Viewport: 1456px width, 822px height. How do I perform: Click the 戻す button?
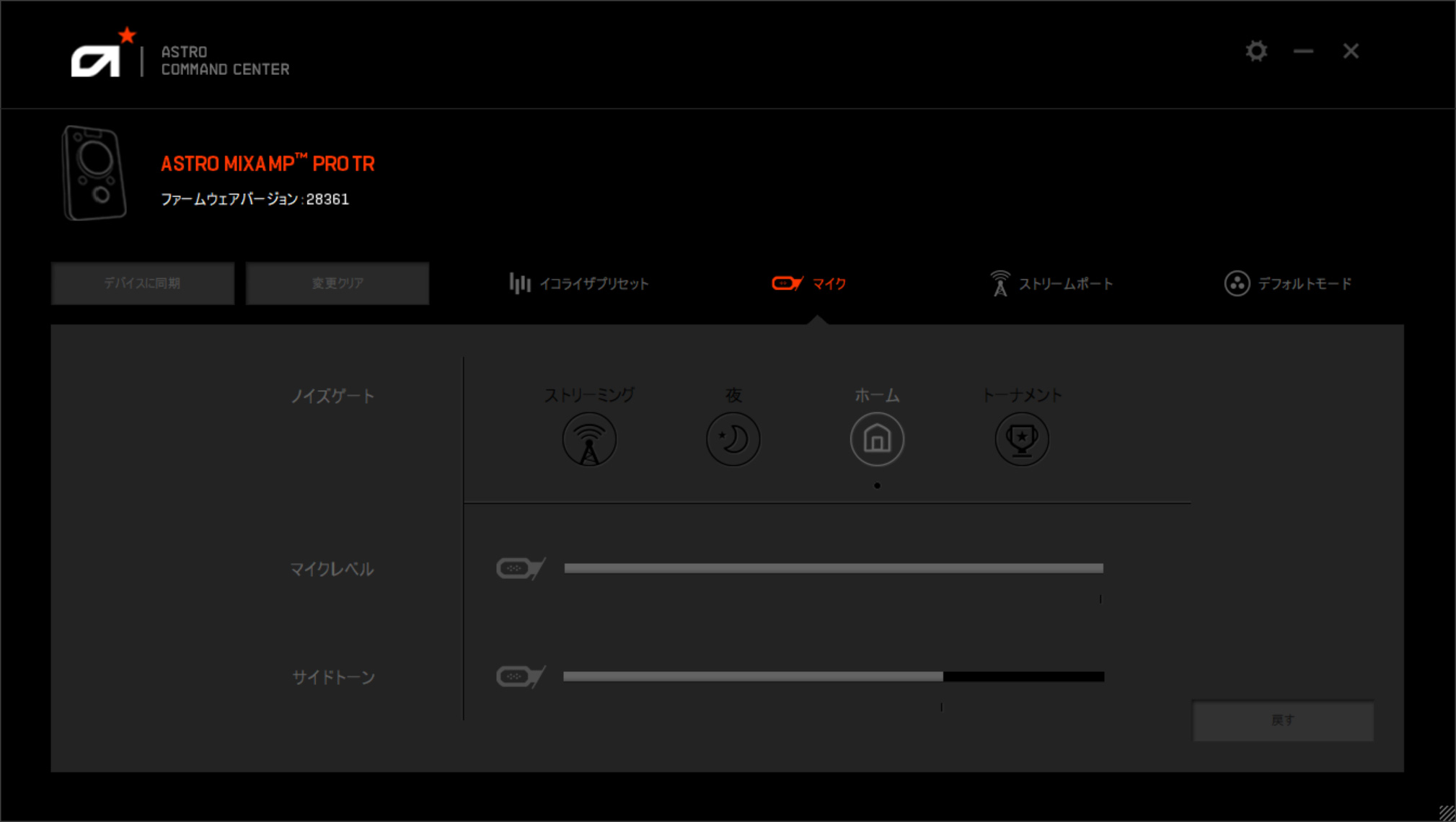1283,720
